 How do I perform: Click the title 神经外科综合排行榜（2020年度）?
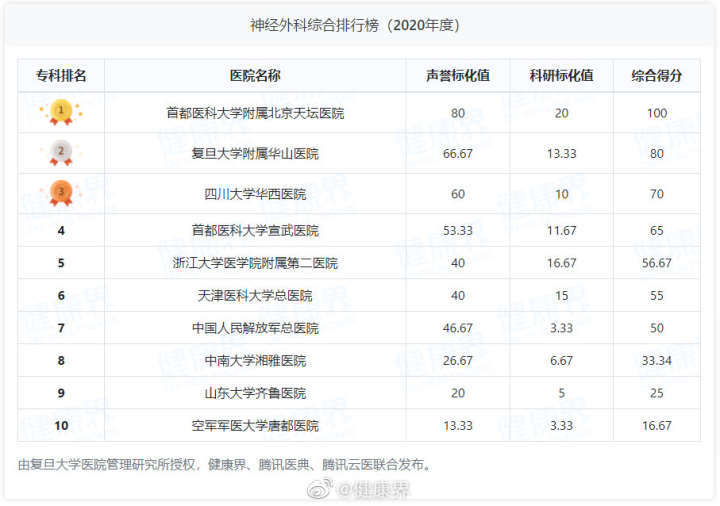[354, 25]
